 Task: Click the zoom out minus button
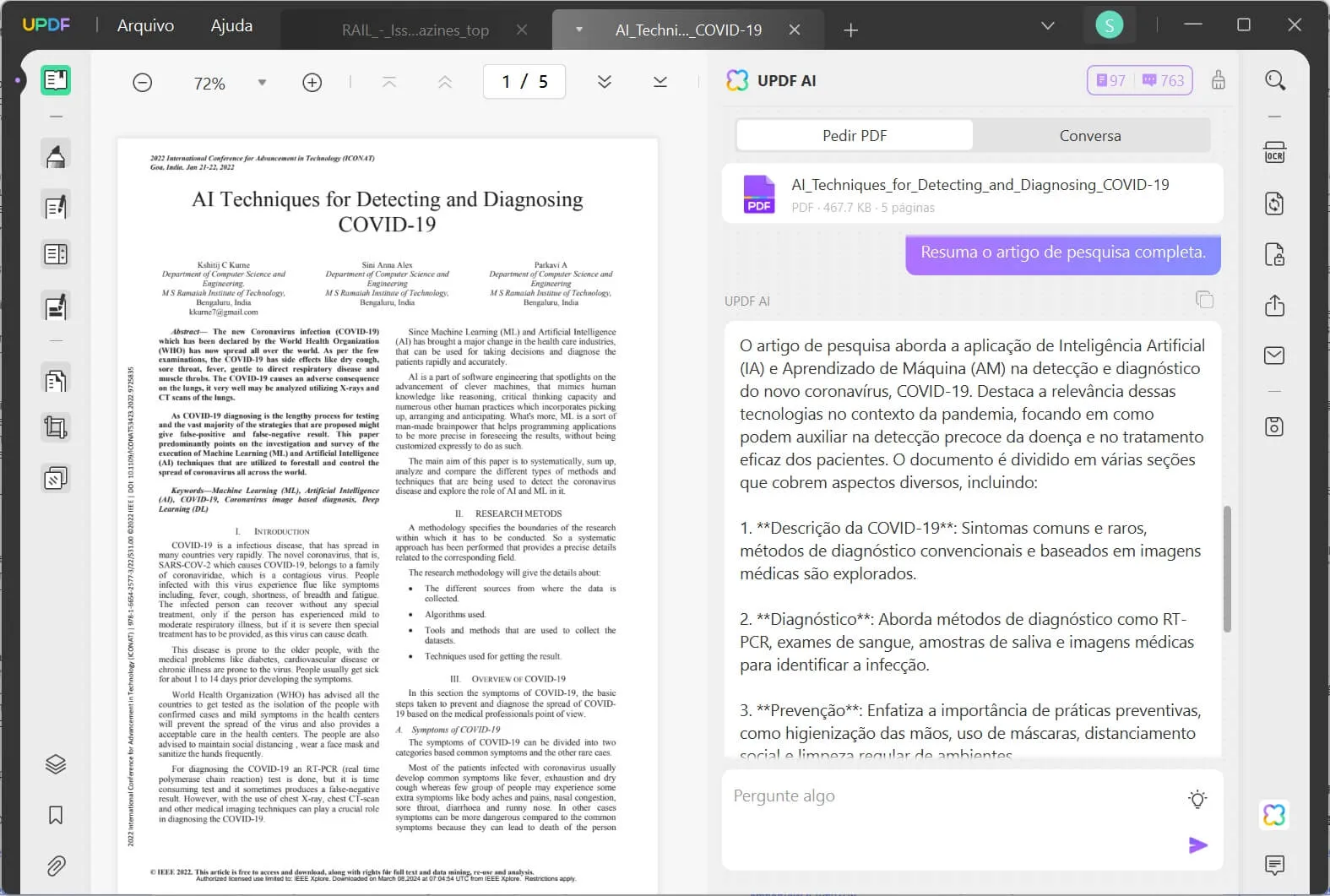click(143, 82)
